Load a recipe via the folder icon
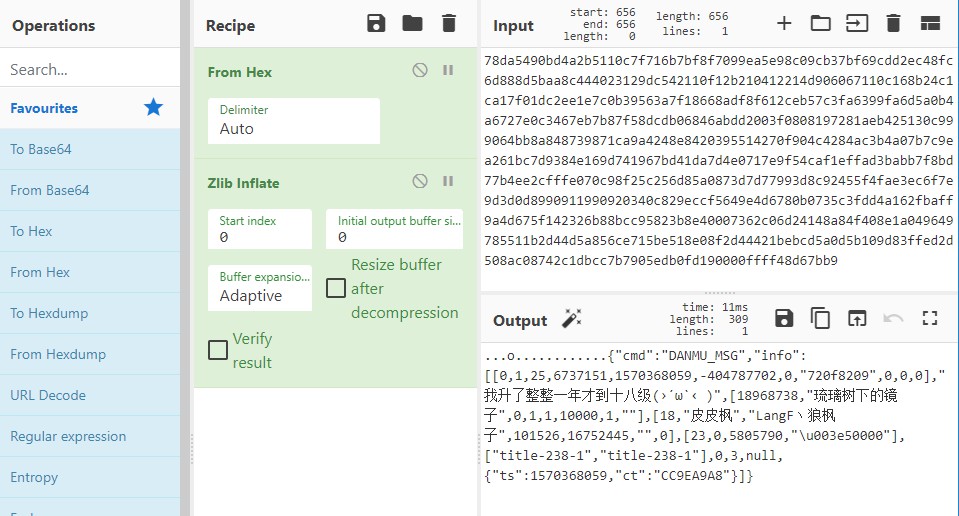 pos(412,23)
